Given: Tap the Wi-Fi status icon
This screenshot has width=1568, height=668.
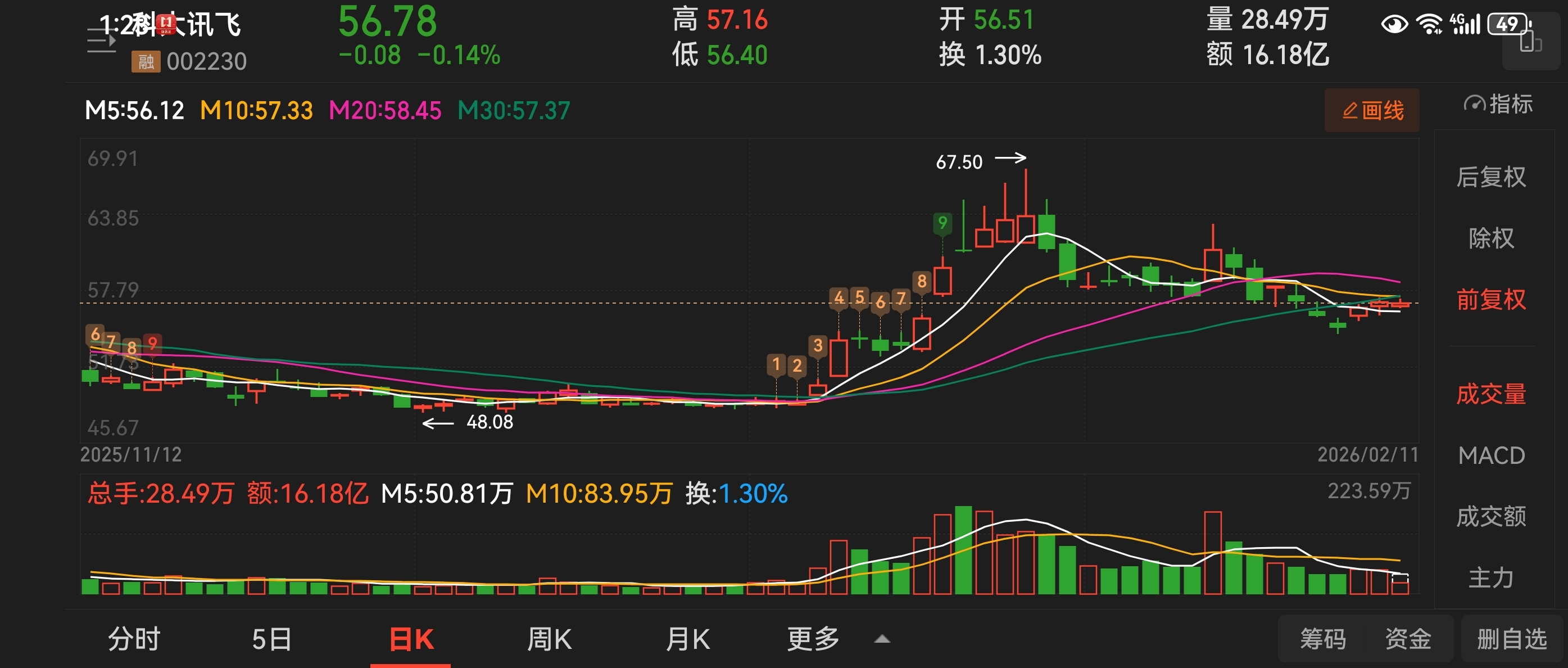Looking at the screenshot, I should (1428, 24).
